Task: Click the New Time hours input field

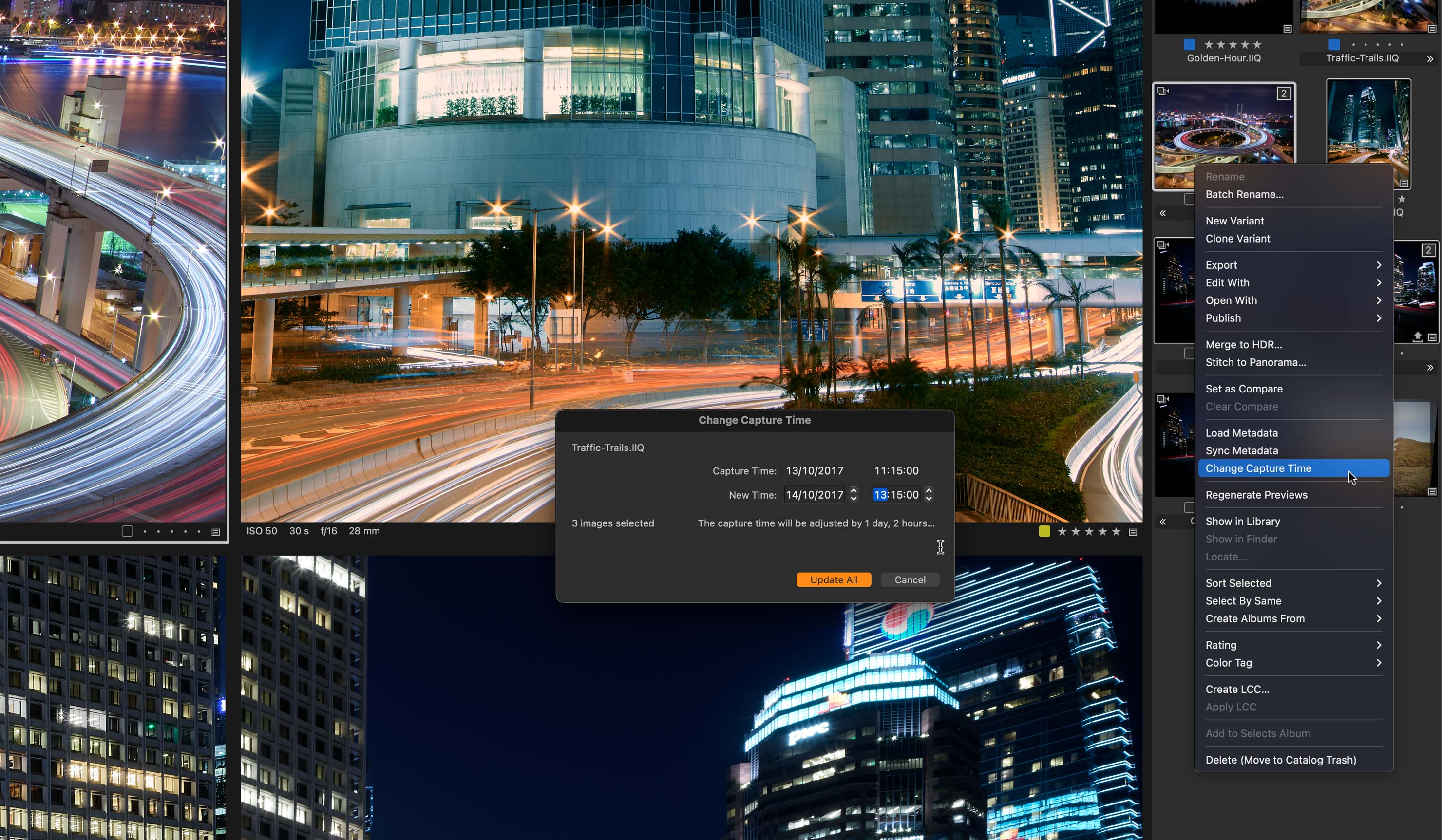Action: pyautogui.click(x=878, y=494)
